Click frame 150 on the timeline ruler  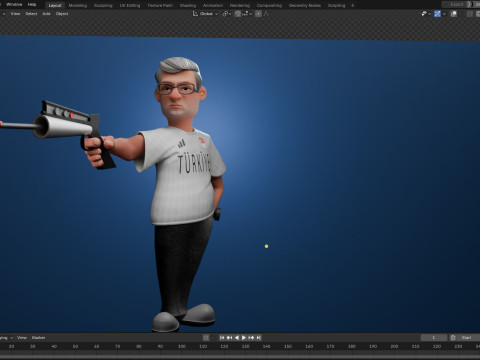288,347
